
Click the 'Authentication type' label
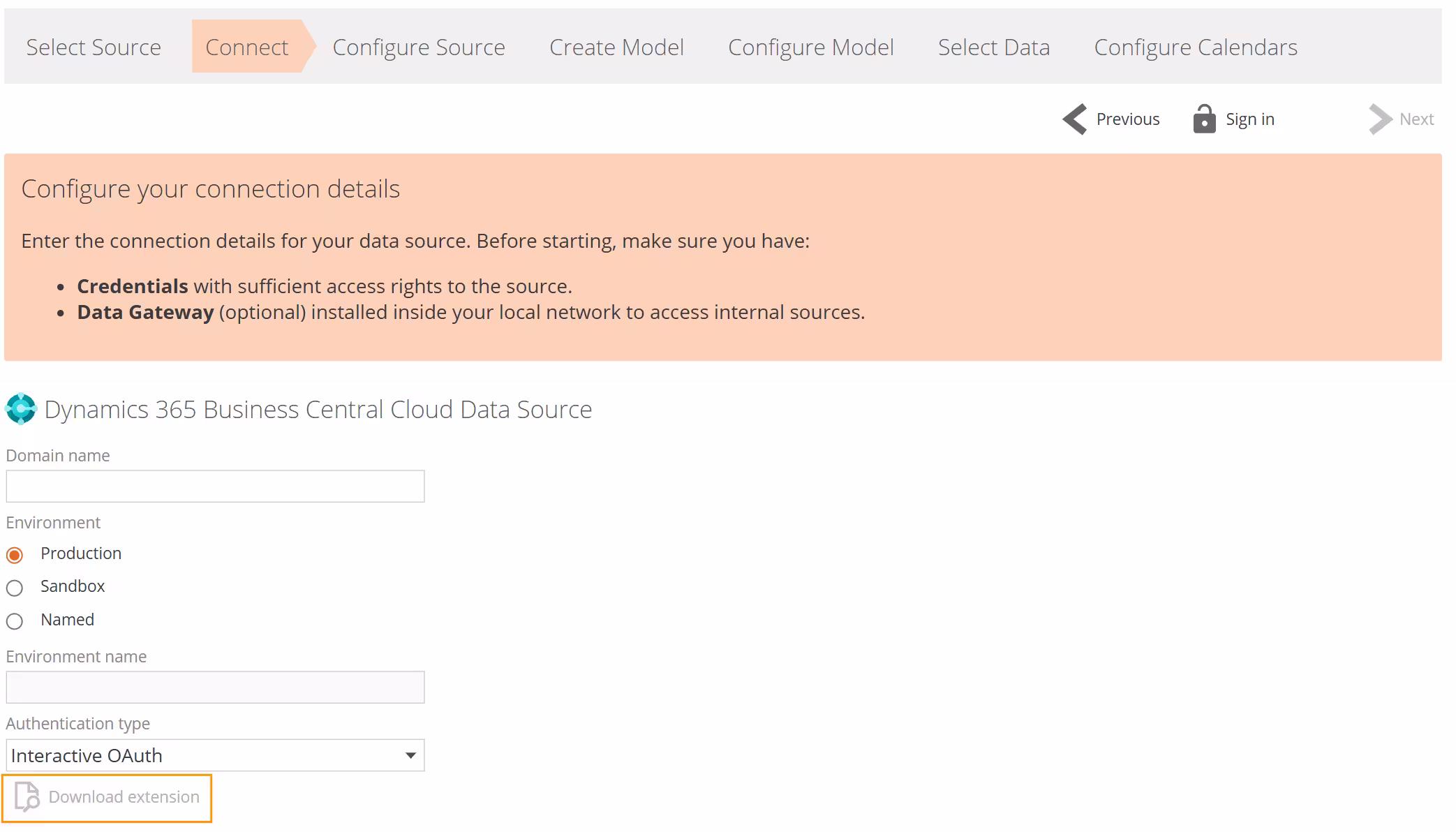coord(78,724)
